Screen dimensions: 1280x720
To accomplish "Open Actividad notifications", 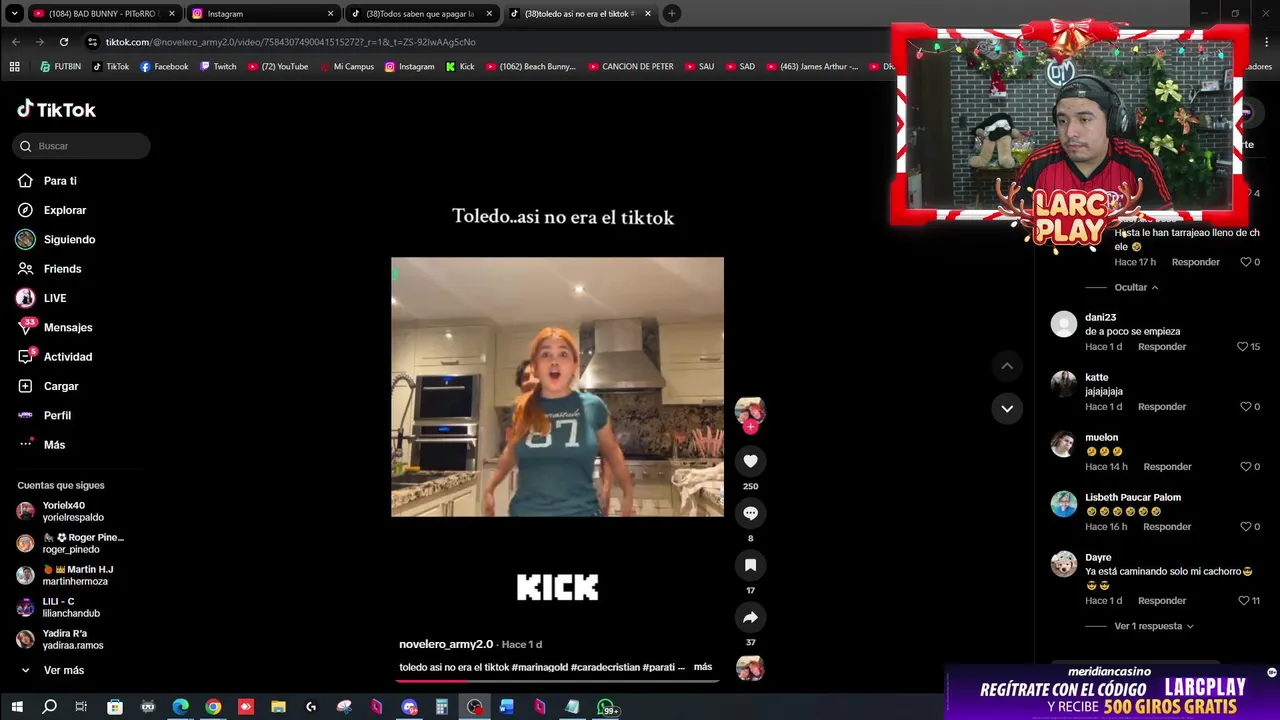I will pos(55,357).
